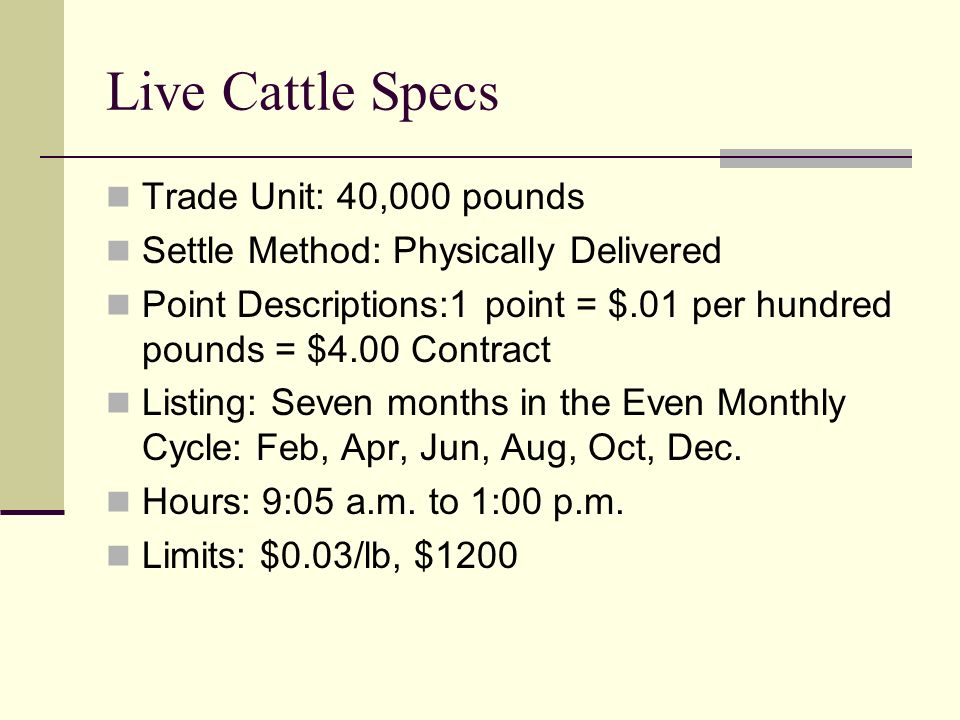Click the bullet square beside Limits
Viewport: 960px width, 720px height.
click(x=118, y=556)
